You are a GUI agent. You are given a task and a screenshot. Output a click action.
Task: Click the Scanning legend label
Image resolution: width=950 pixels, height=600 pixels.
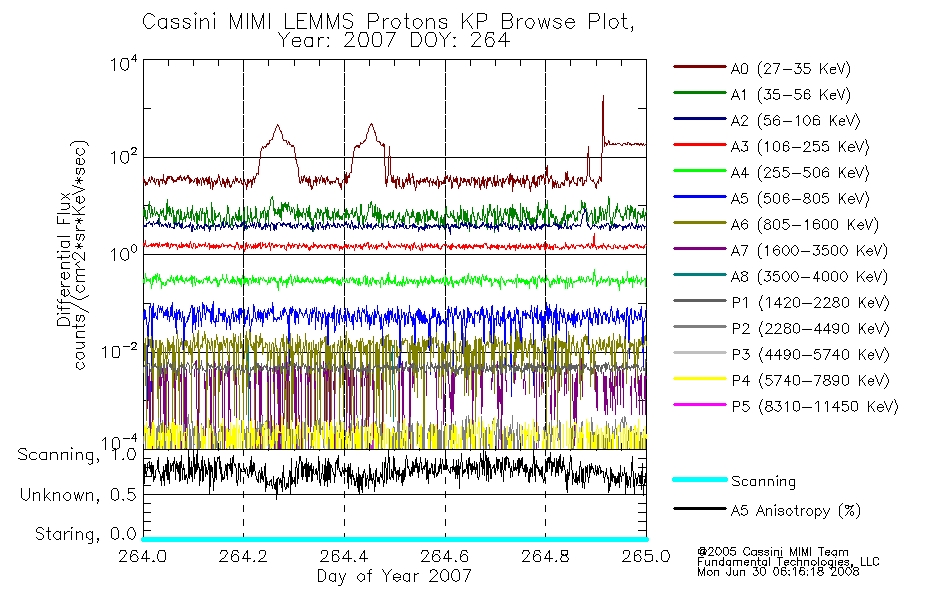tap(763, 481)
